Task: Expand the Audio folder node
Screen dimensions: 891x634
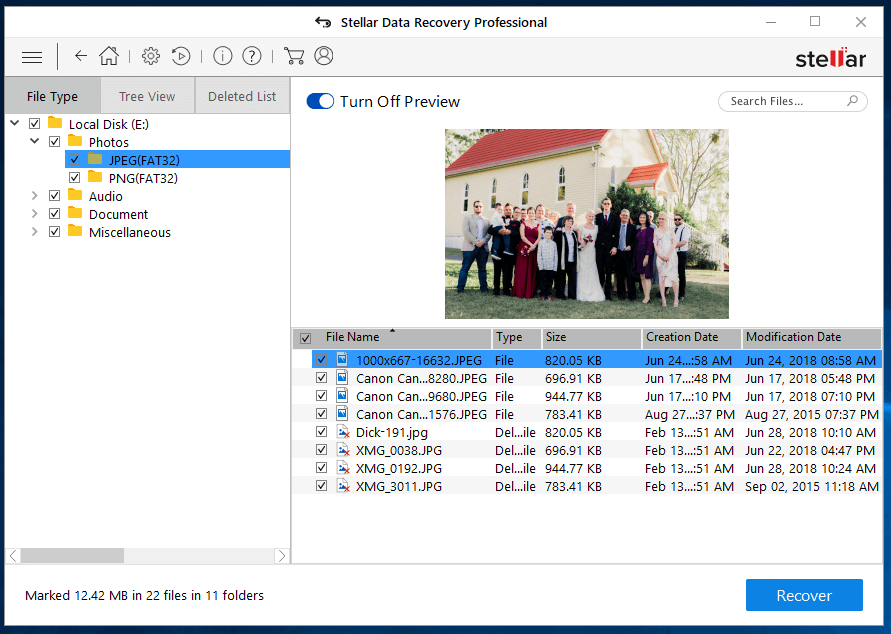Action: tap(35, 196)
